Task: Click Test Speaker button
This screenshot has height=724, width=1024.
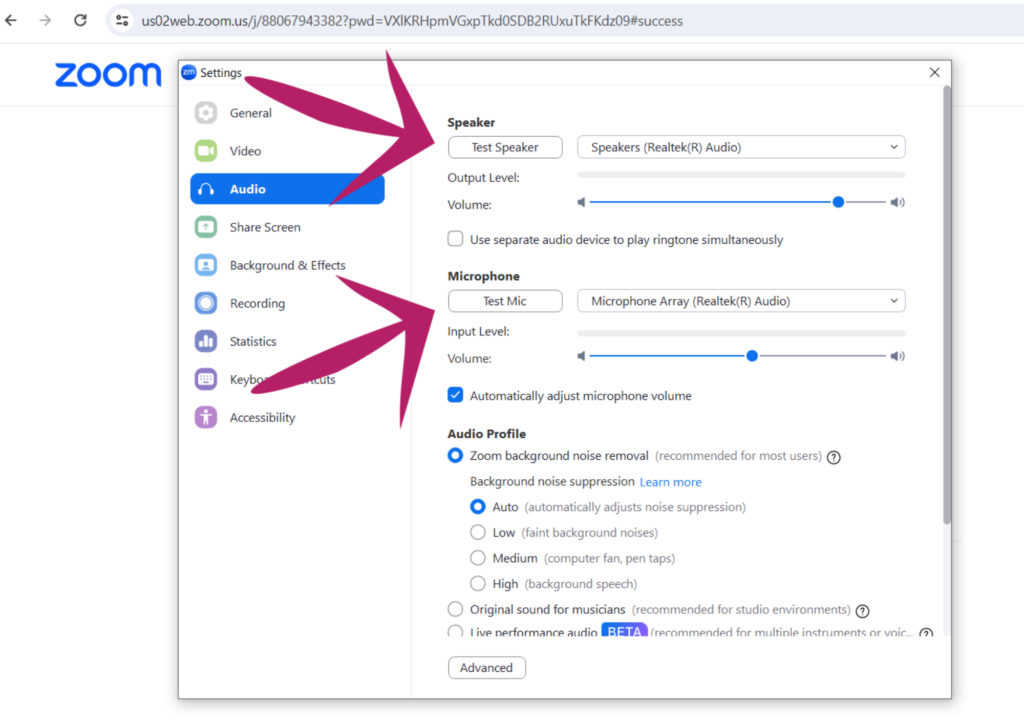Action: 505,148
